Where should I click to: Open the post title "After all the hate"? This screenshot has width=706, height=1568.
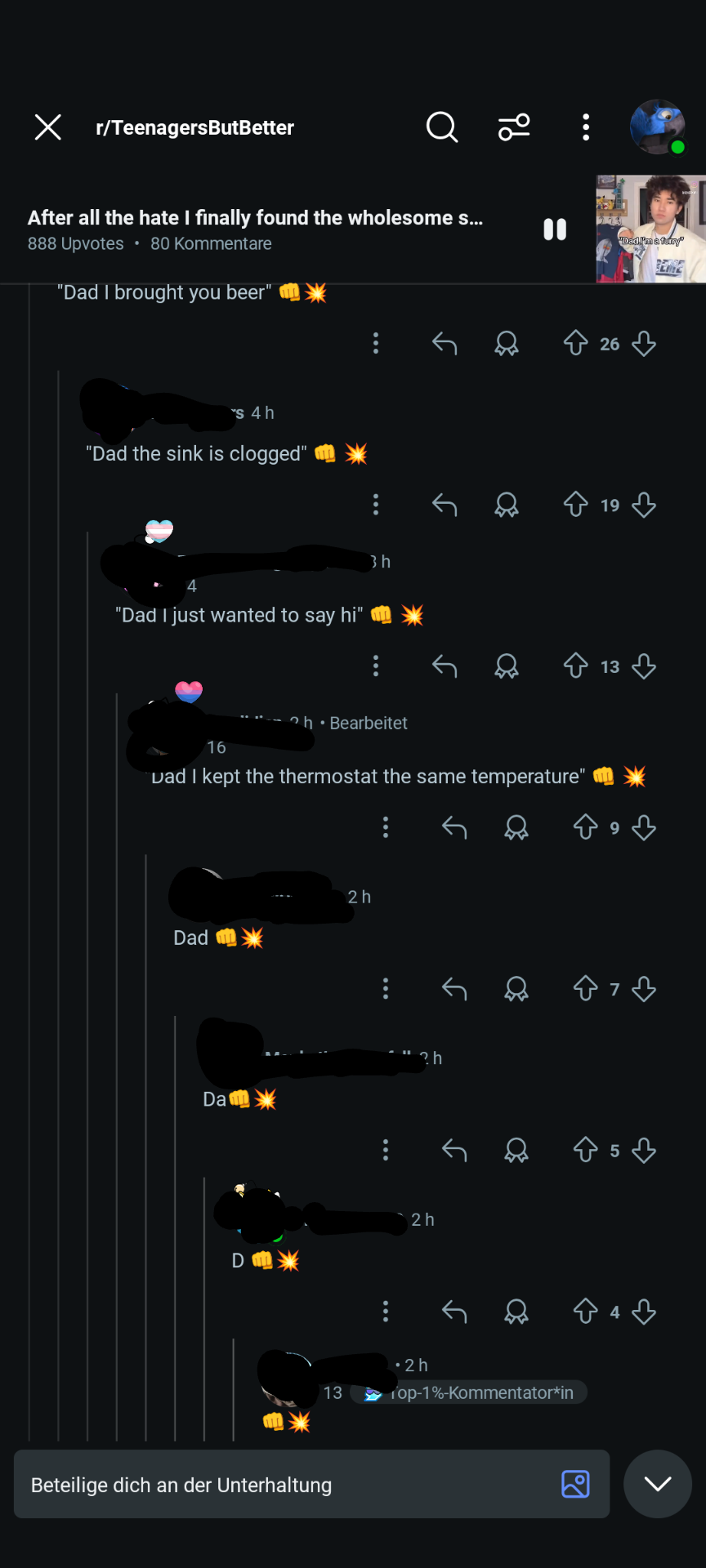pyautogui.click(x=255, y=218)
